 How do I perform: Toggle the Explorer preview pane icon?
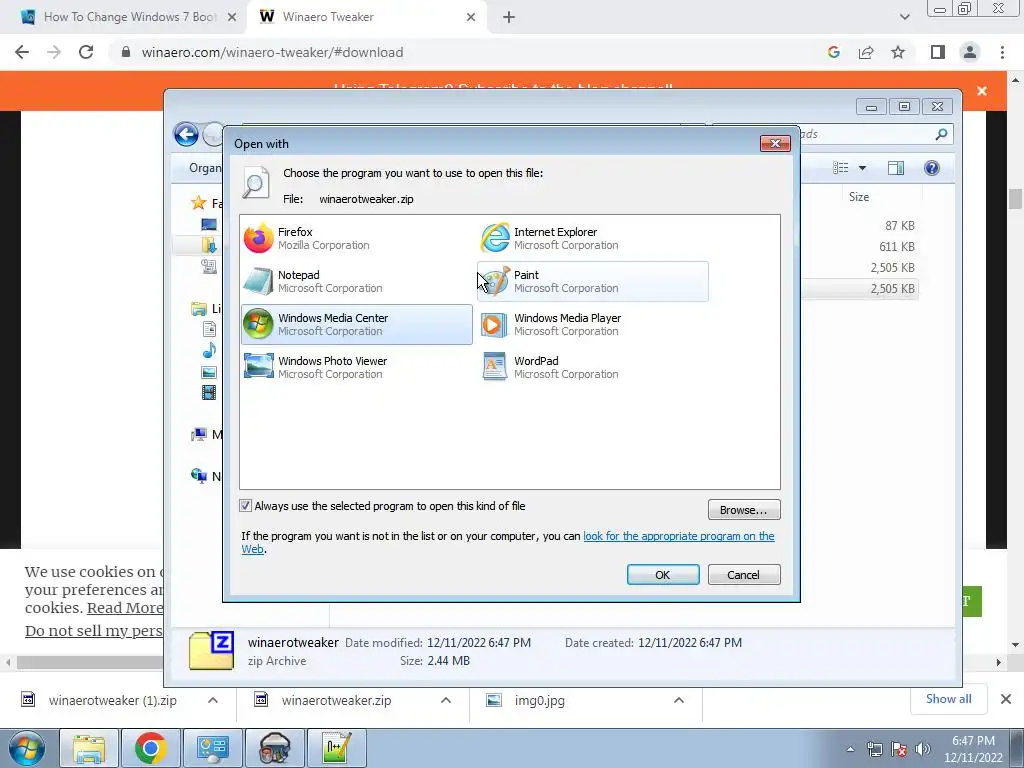tap(896, 168)
